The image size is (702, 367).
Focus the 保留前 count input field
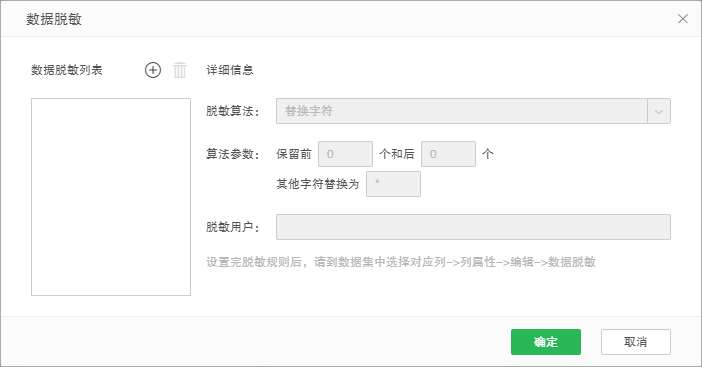coord(345,154)
